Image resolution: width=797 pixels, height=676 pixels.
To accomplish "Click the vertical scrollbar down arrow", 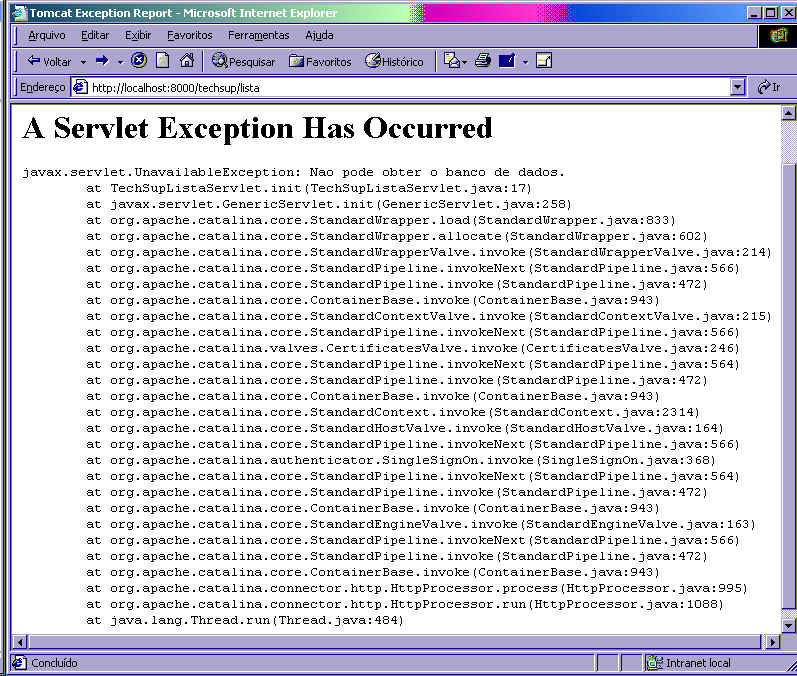I will (788, 625).
